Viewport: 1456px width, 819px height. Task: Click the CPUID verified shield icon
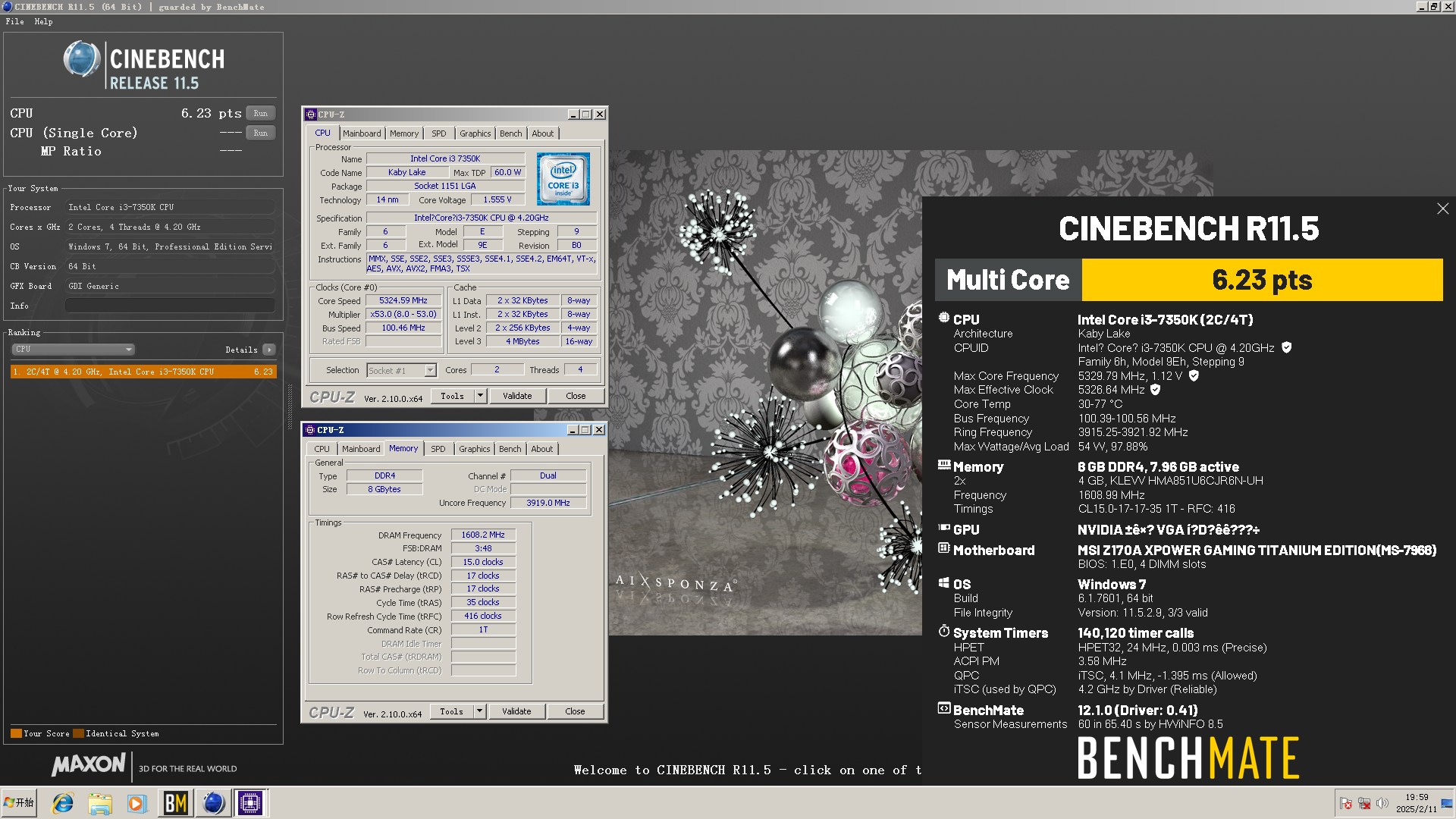[x=1286, y=347]
